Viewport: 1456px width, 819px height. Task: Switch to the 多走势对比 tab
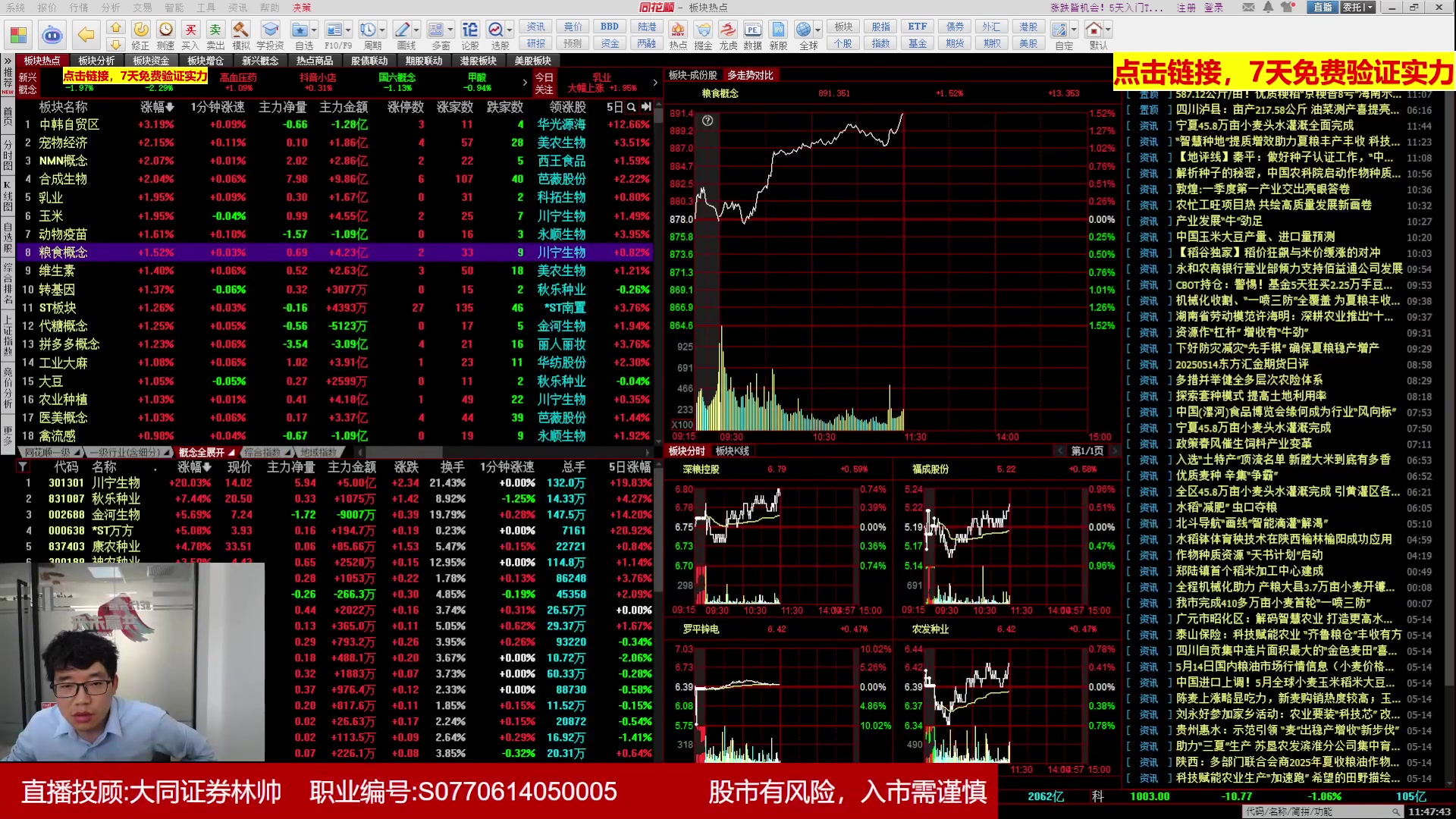(x=750, y=75)
